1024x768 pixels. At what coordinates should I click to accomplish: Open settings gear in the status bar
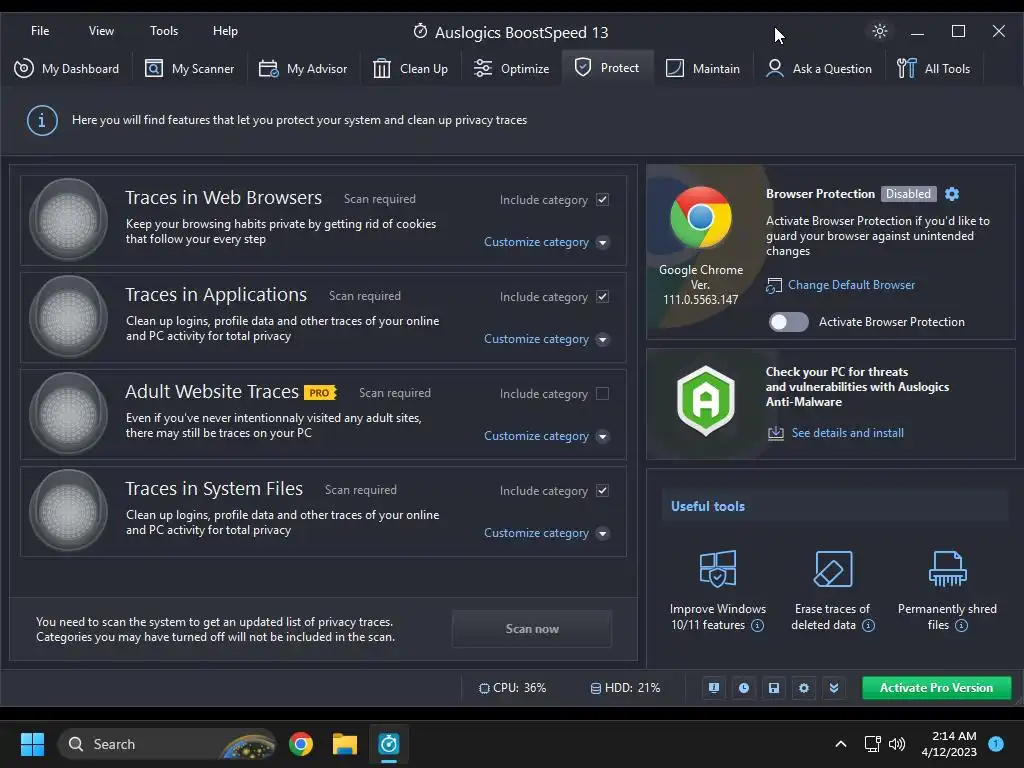click(804, 688)
